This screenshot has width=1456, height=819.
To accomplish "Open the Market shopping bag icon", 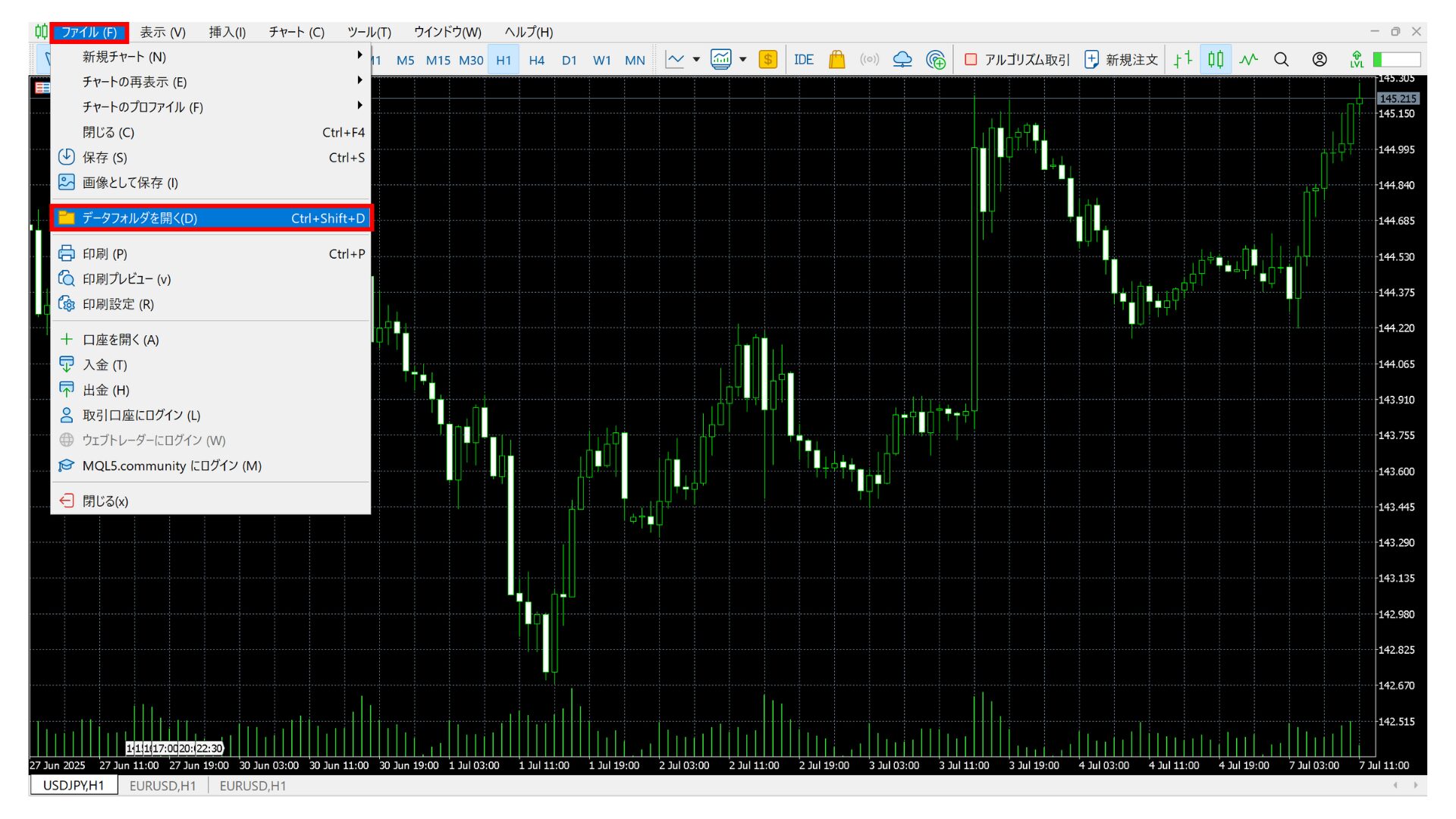I will tap(836, 59).
